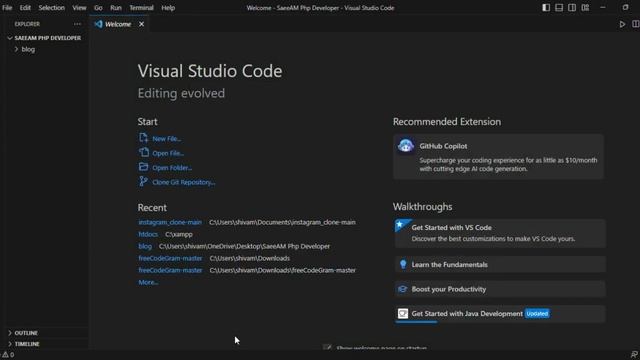Toggle panel layout icon in title bar

[x=559, y=8]
